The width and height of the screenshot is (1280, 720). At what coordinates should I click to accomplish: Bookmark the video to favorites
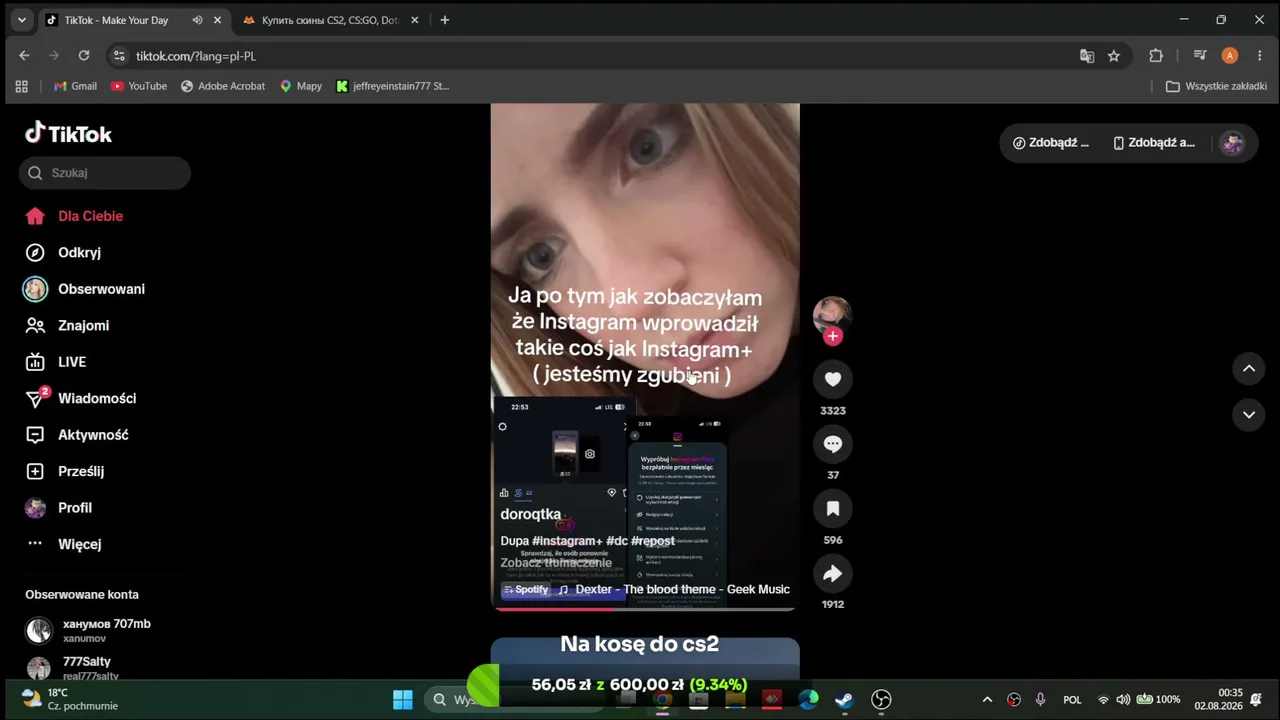point(832,509)
